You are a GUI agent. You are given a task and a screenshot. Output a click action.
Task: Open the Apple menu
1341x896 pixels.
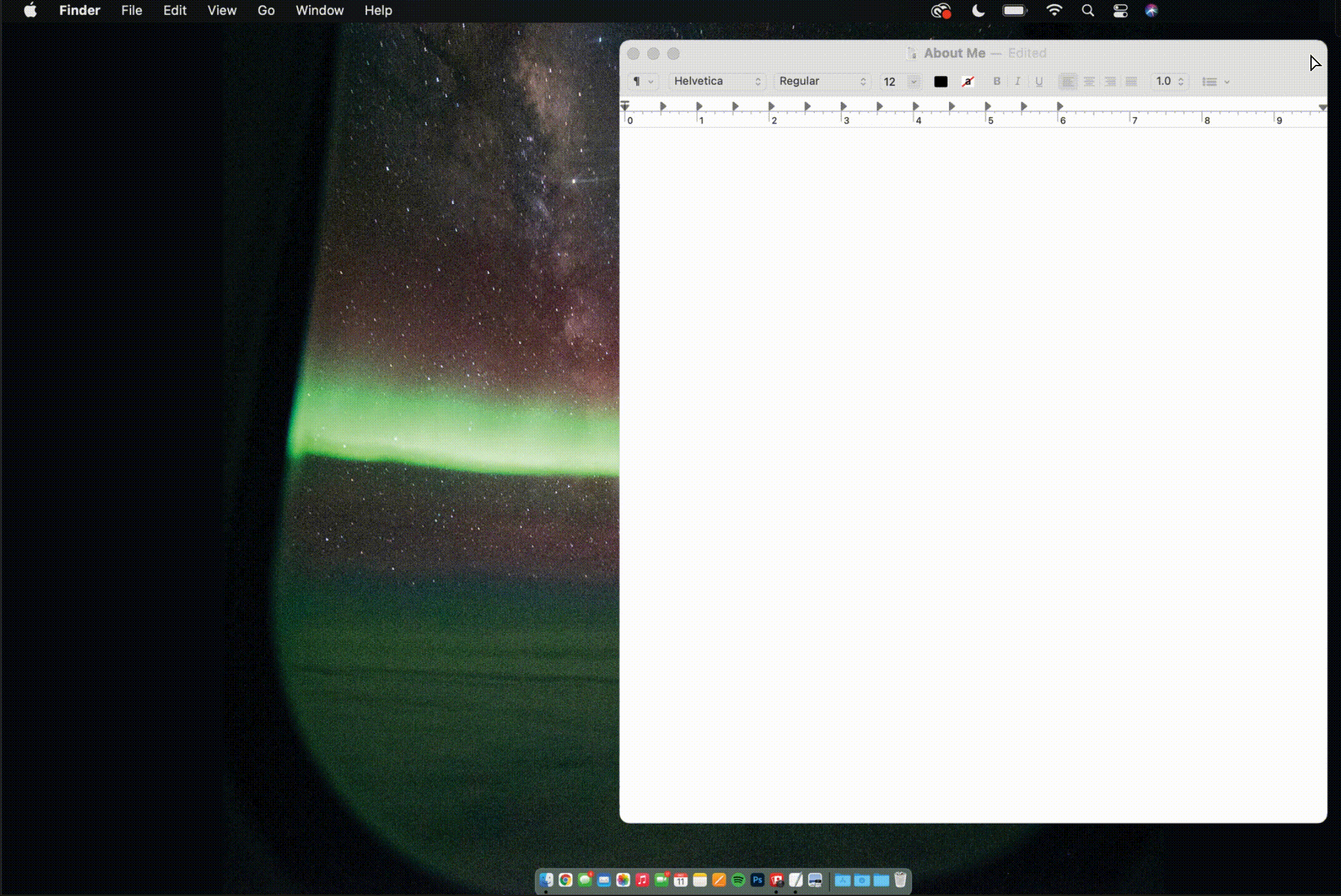pyautogui.click(x=30, y=11)
